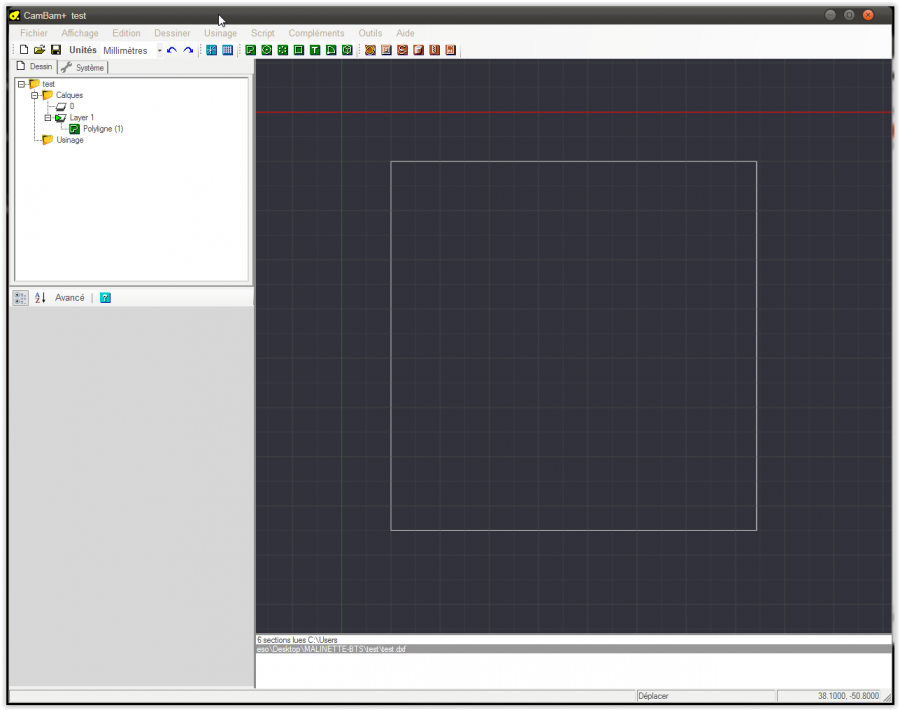Click the Avancé button
The image size is (900, 710).
pyautogui.click(x=69, y=298)
